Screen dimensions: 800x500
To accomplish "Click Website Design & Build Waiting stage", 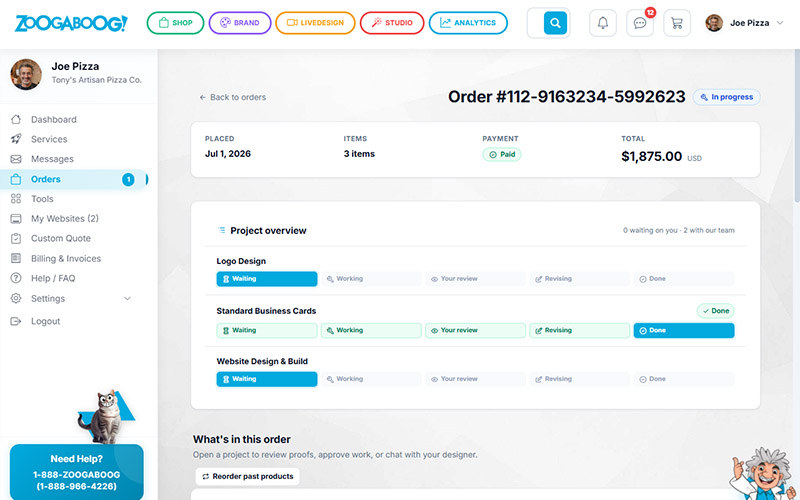I will click(267, 379).
